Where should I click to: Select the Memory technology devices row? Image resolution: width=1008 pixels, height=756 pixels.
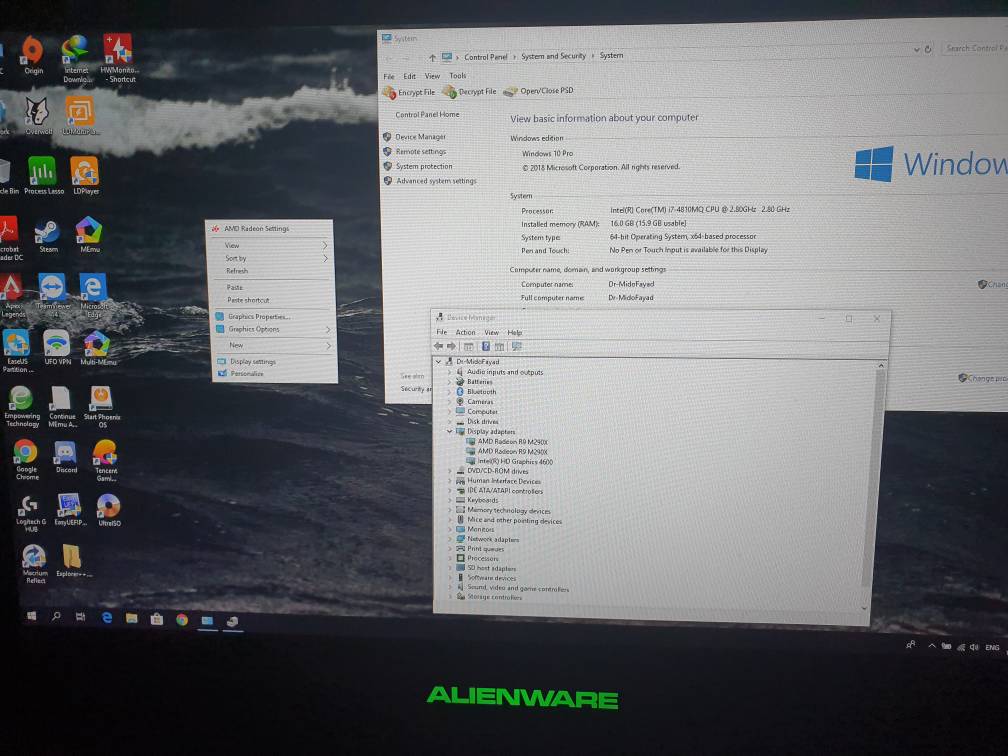pyautogui.click(x=508, y=510)
